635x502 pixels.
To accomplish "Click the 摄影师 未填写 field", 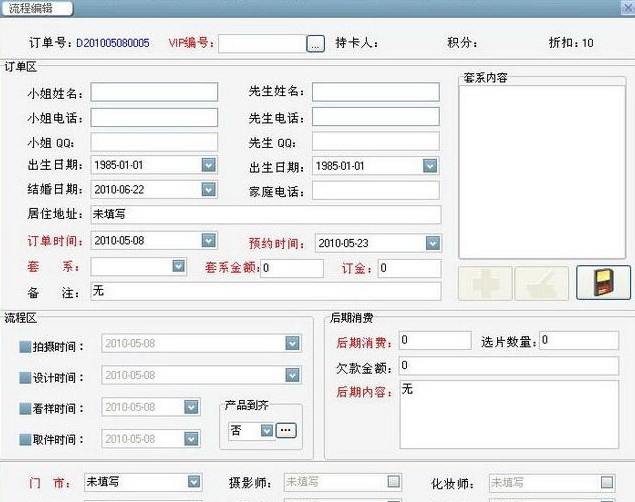I will 343,482.
